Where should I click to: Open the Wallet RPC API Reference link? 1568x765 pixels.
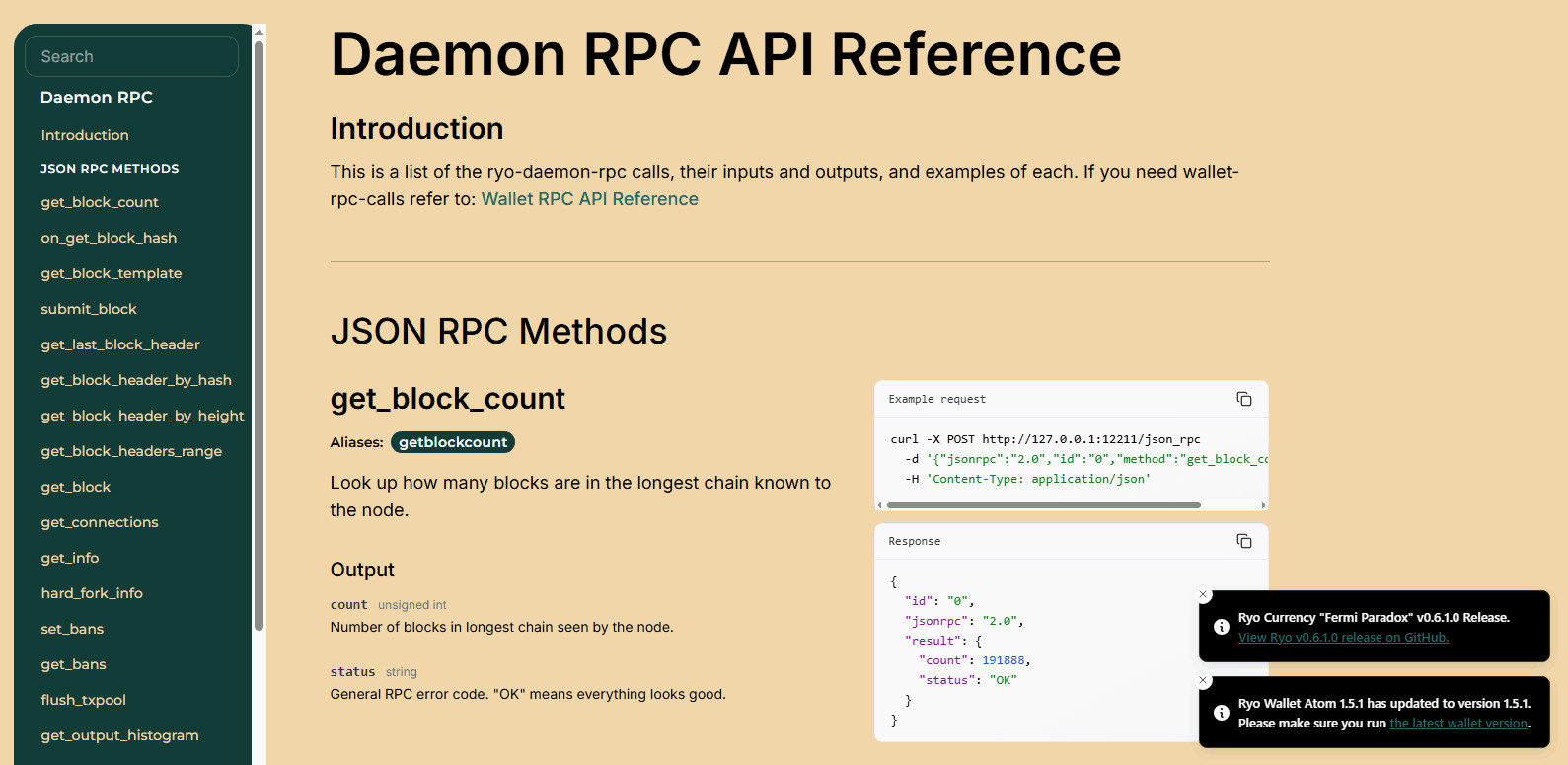(589, 199)
